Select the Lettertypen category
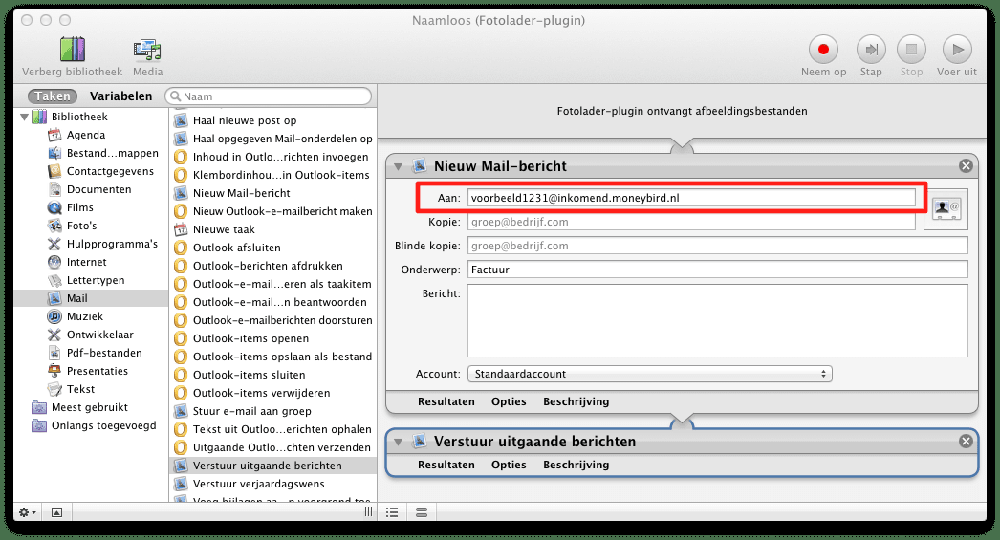This screenshot has width=1000, height=540. [x=87, y=280]
